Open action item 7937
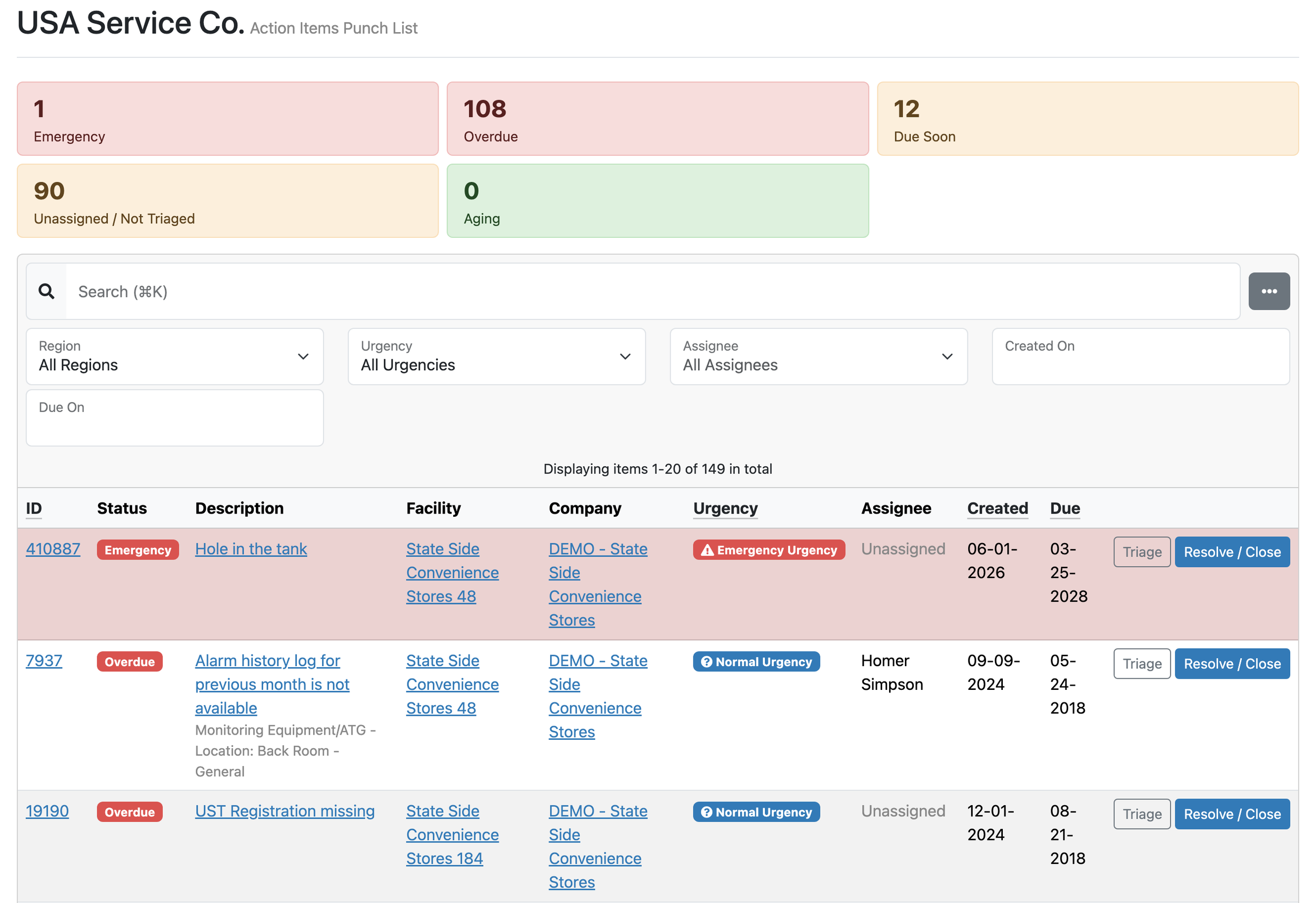This screenshot has height=903, width=1316. (x=44, y=661)
